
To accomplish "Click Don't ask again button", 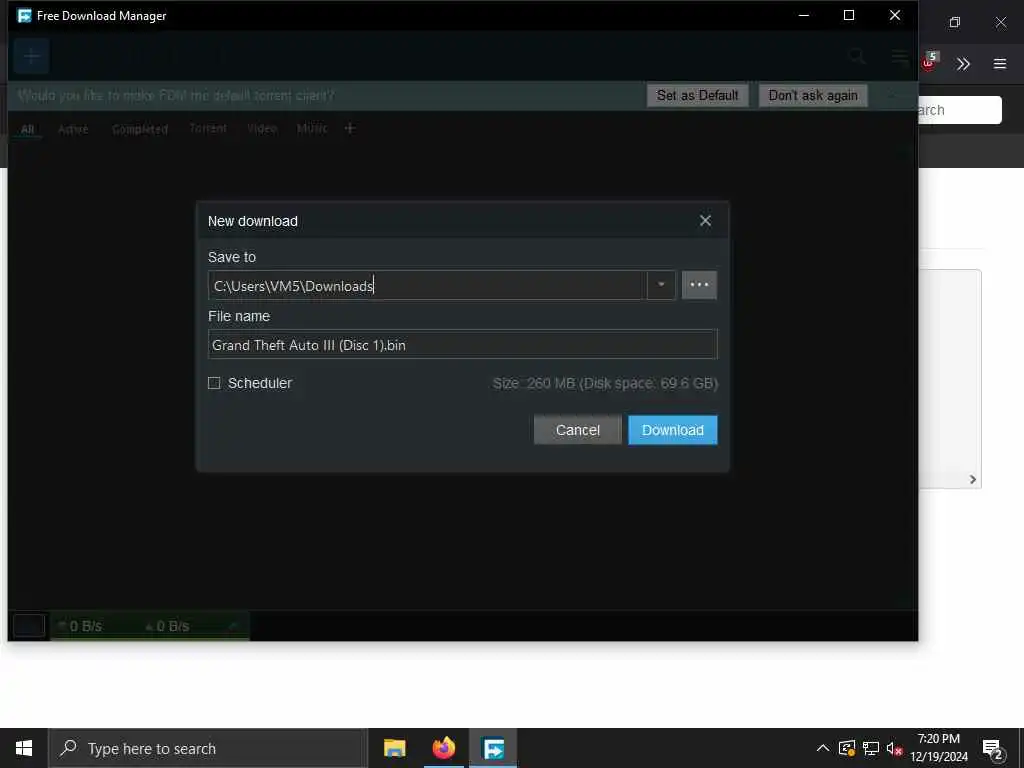I will coord(812,95).
